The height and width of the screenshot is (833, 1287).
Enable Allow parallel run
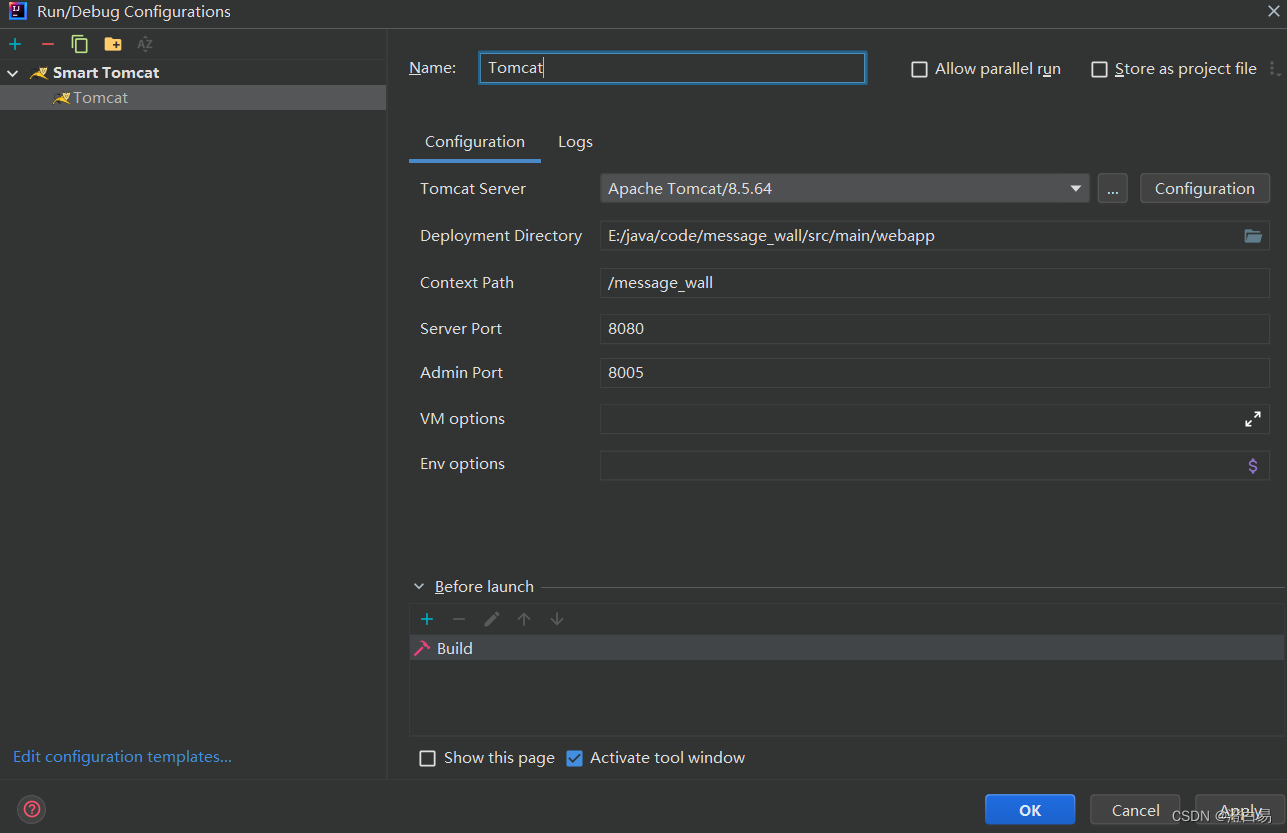click(919, 69)
